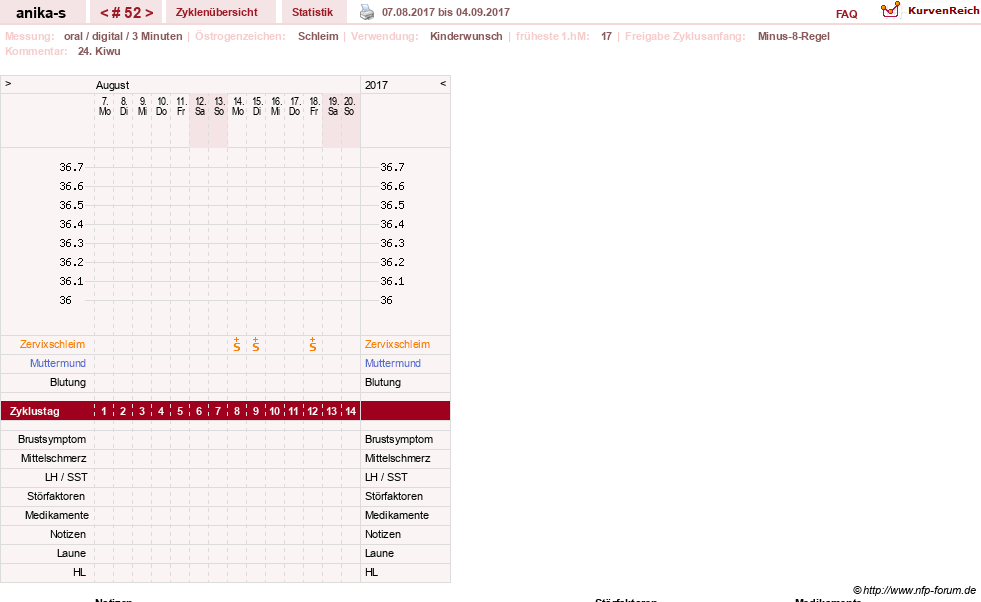The height and width of the screenshot is (602, 981).
Task: Click the right 'HL' row label
Action: [372, 572]
